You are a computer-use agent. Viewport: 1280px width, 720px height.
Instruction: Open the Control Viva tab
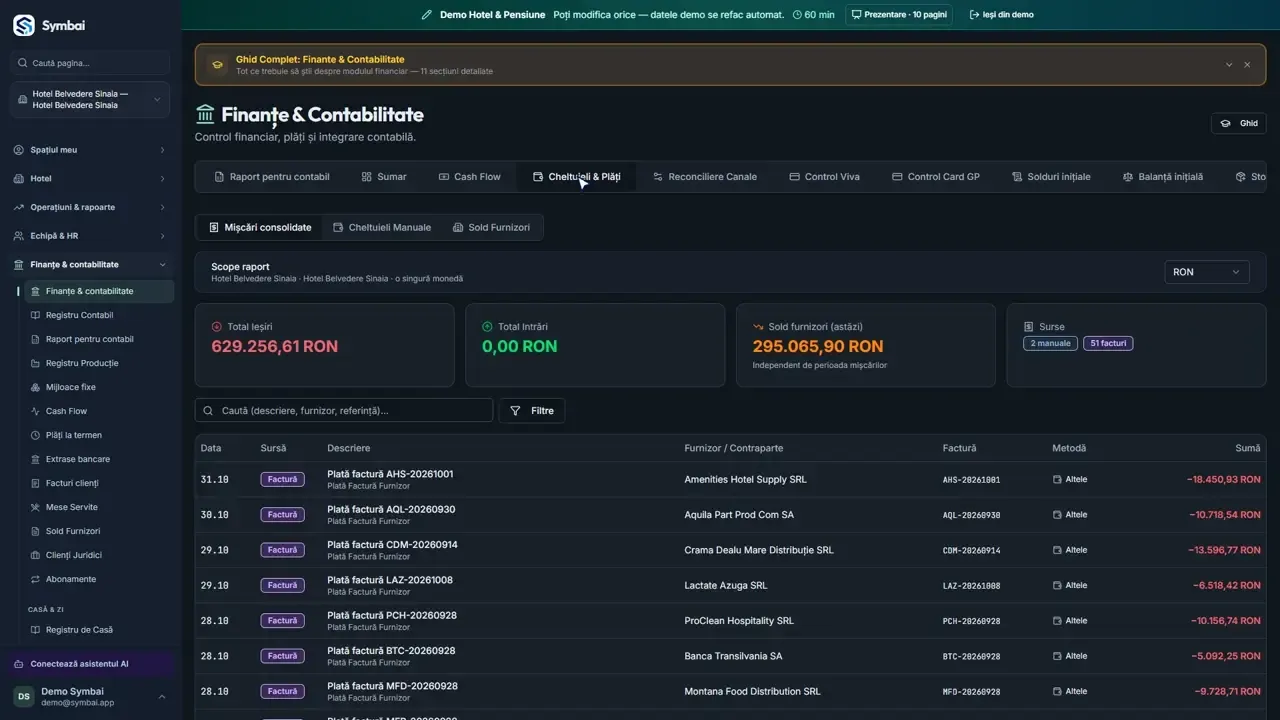pos(824,177)
